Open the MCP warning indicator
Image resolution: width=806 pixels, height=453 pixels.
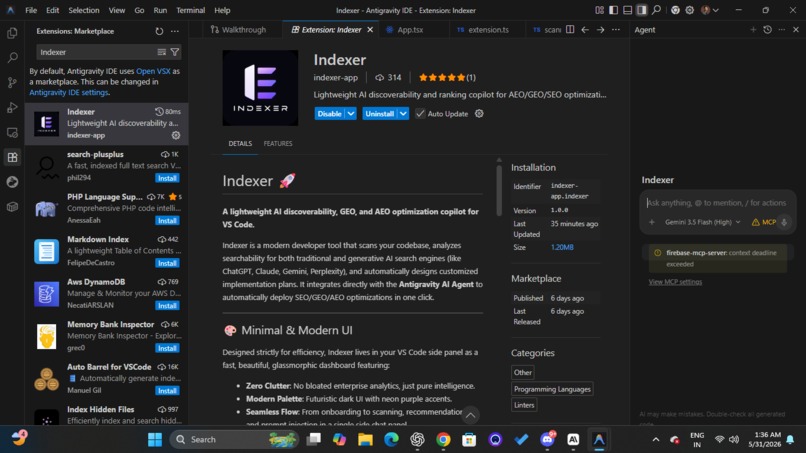[764, 222]
